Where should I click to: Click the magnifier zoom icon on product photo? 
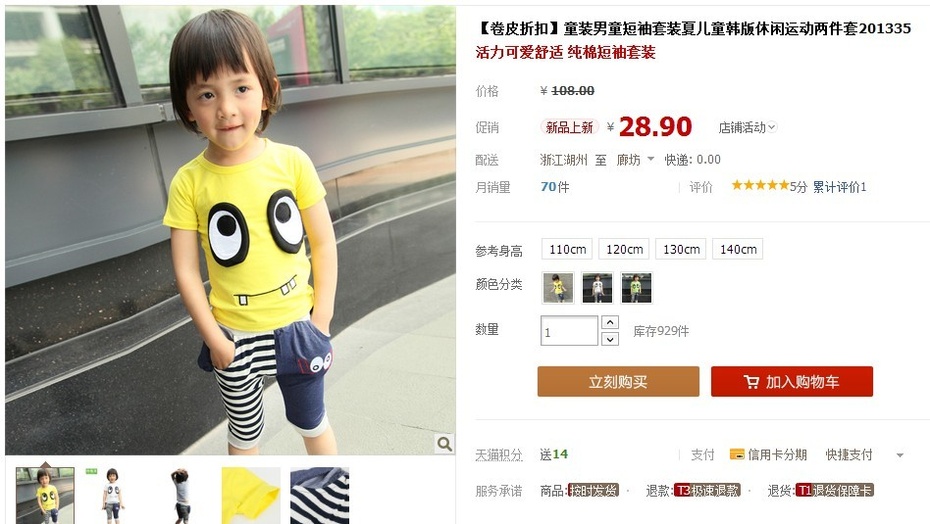(x=444, y=443)
